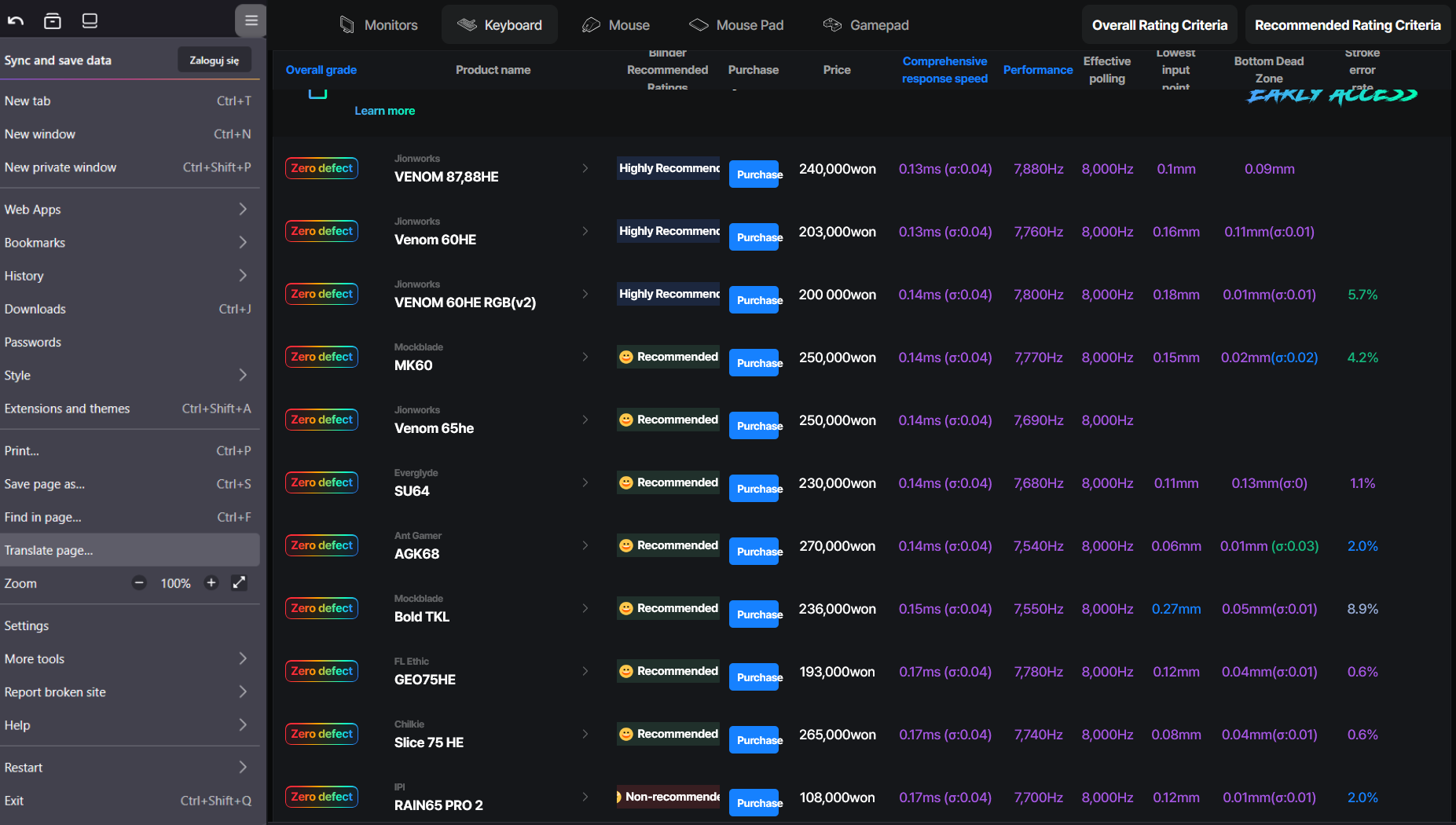Expand the Venom 60HE row chevron
This screenshot has height=825, width=1456.
click(x=585, y=231)
